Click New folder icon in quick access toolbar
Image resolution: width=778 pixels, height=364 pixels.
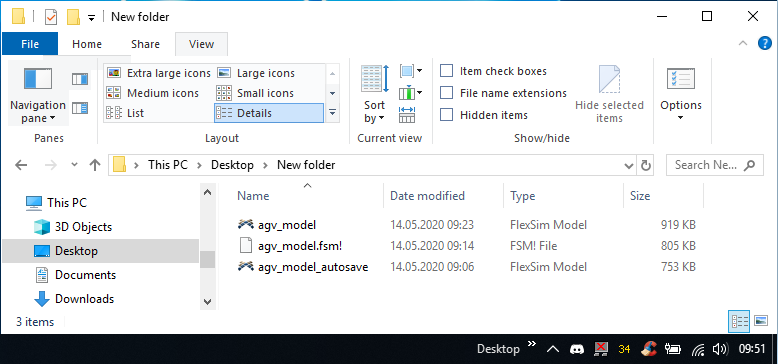point(73,17)
